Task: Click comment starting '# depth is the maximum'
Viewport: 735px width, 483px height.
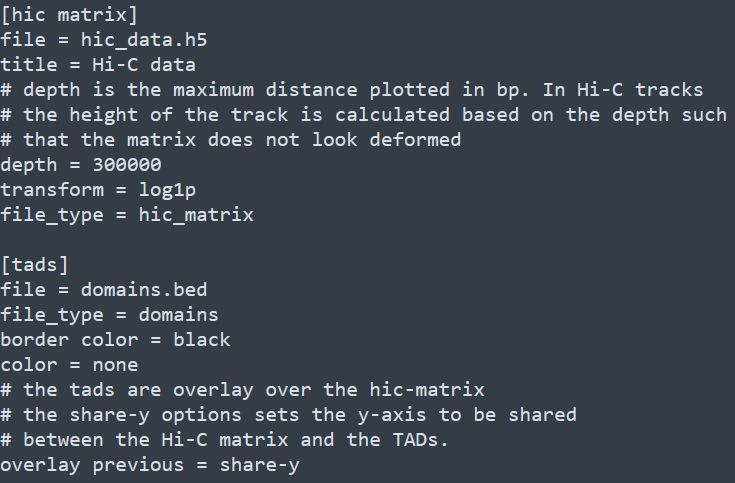Action: 352,90
